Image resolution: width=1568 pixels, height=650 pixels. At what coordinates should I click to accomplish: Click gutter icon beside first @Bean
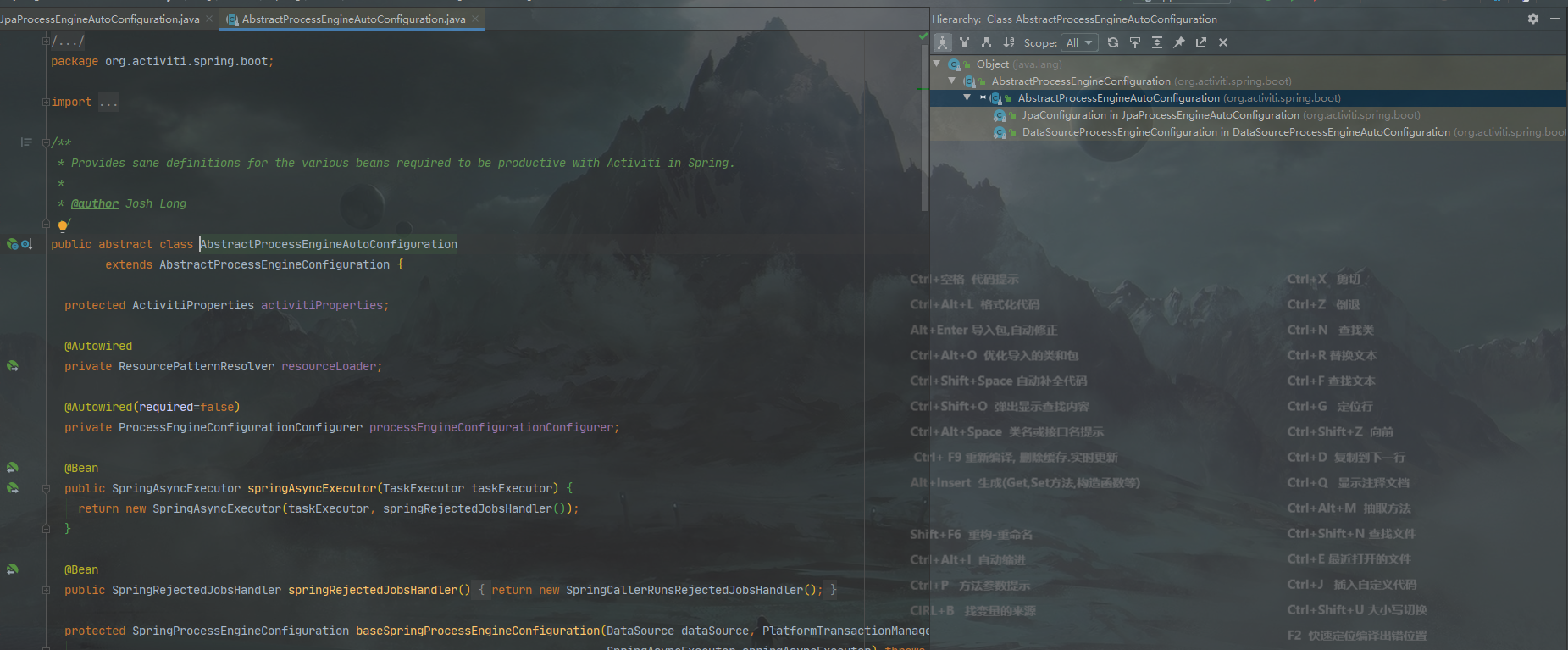tap(13, 468)
